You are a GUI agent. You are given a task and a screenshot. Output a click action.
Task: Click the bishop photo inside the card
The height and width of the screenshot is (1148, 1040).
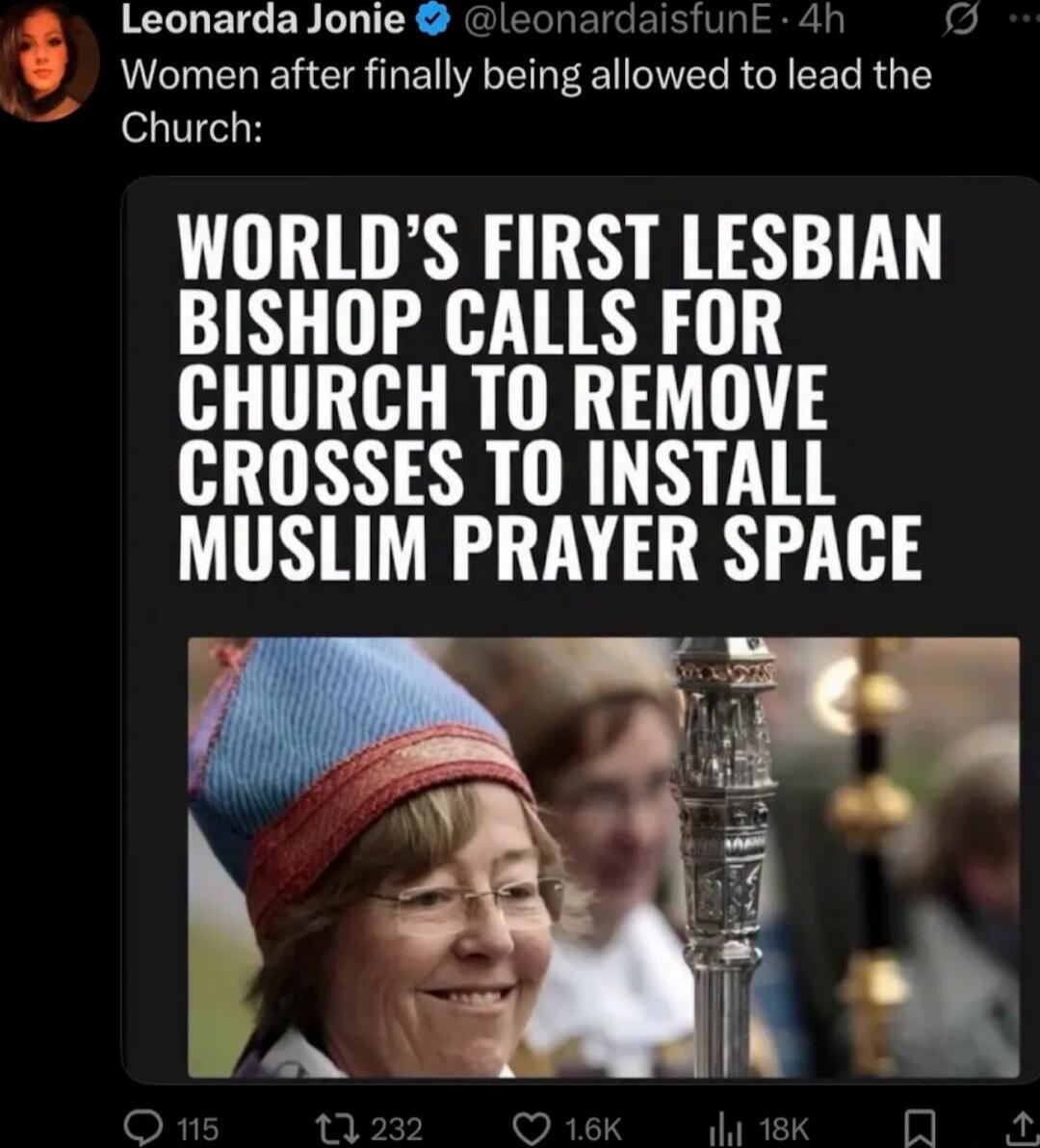(x=603, y=857)
